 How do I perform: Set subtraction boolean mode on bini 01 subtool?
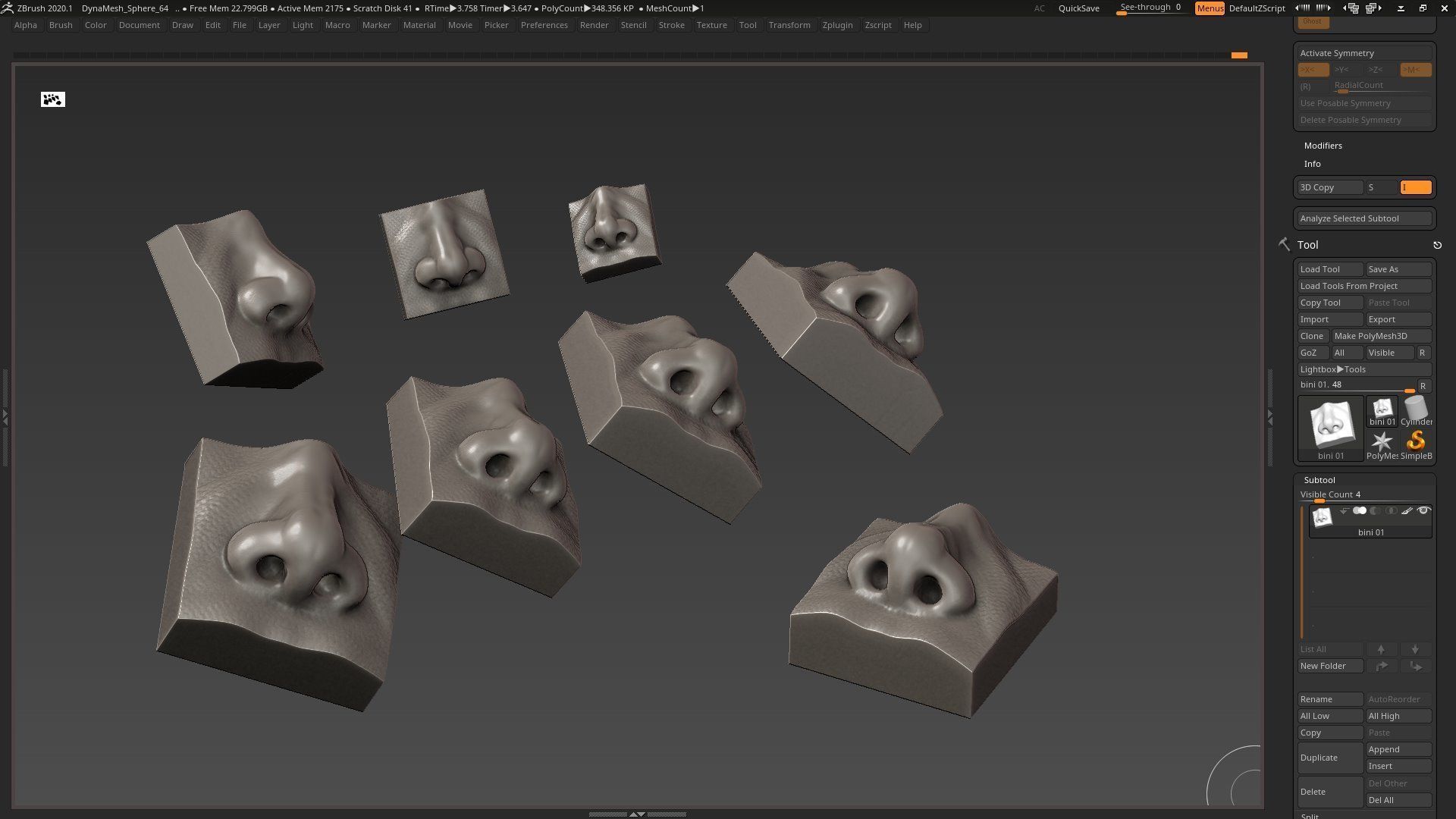click(1376, 511)
